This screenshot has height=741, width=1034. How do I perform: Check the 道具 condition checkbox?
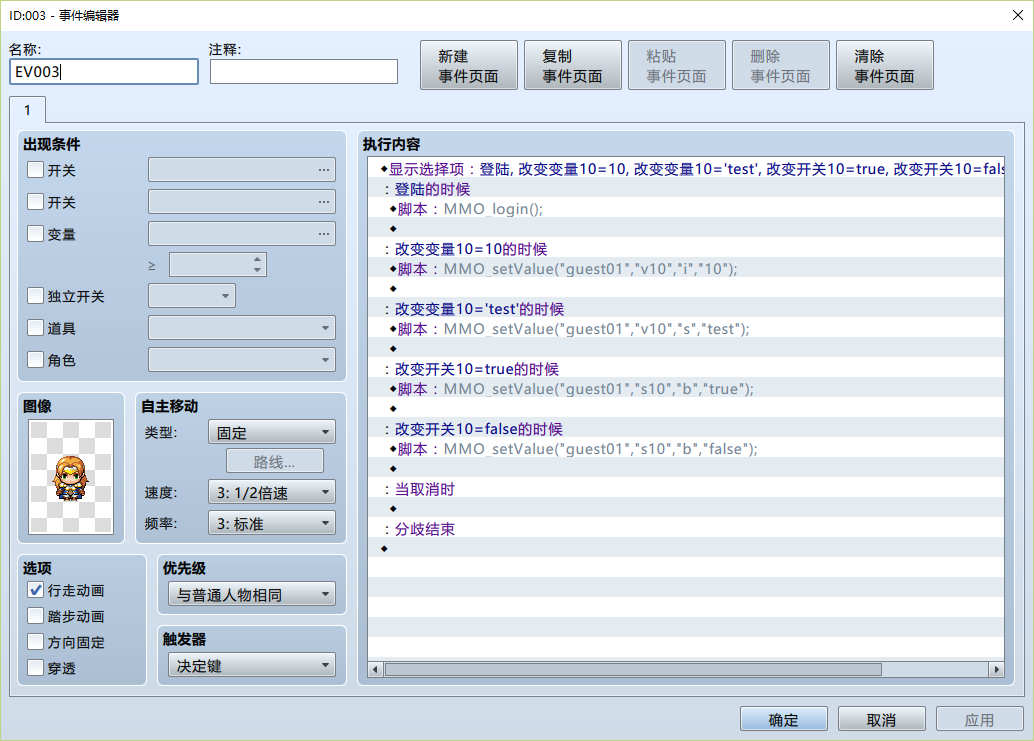(x=36, y=328)
